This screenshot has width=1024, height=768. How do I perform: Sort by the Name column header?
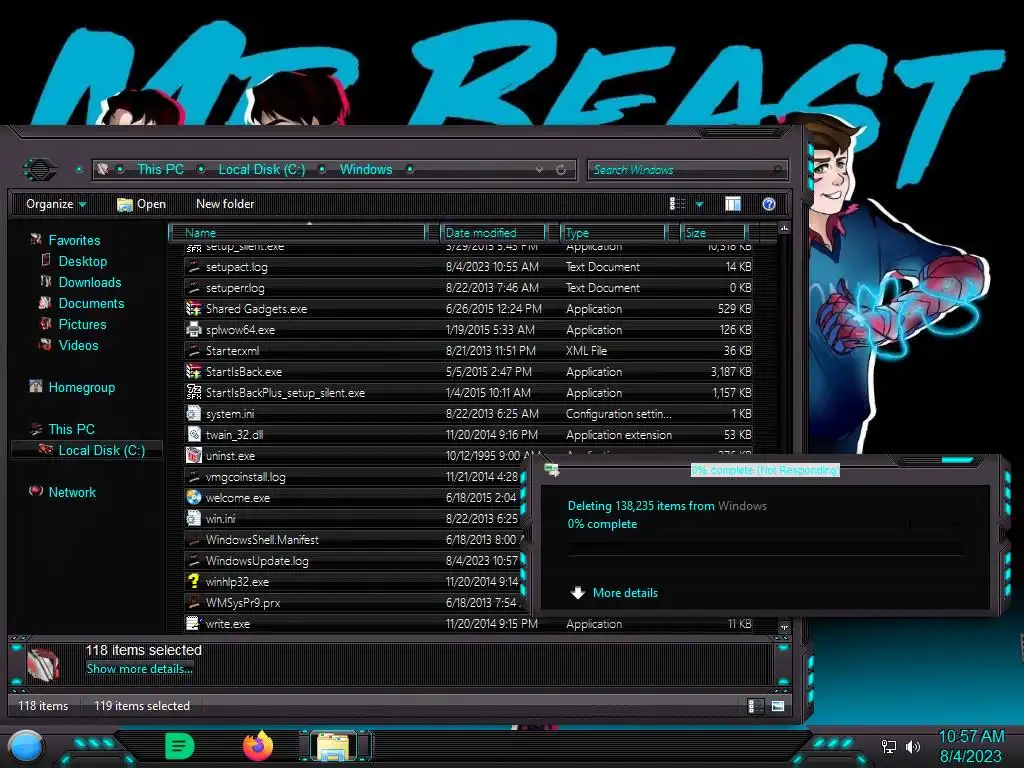(x=297, y=232)
